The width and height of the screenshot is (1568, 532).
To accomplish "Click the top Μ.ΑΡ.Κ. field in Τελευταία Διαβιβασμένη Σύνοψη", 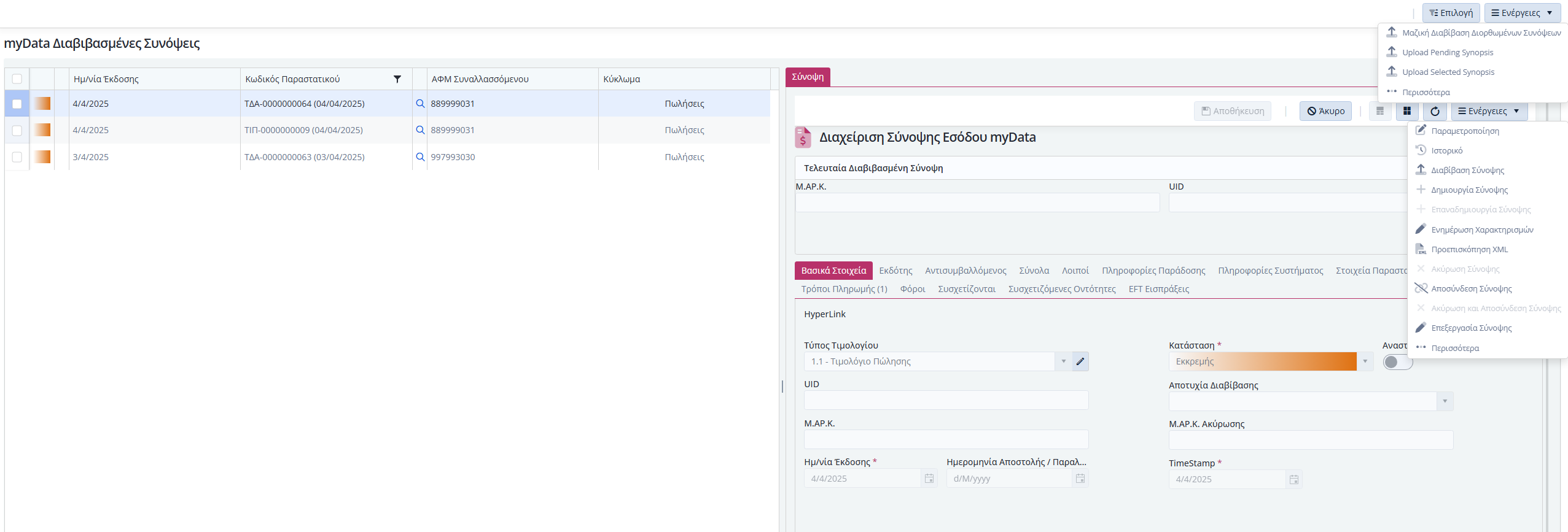I will click(977, 203).
